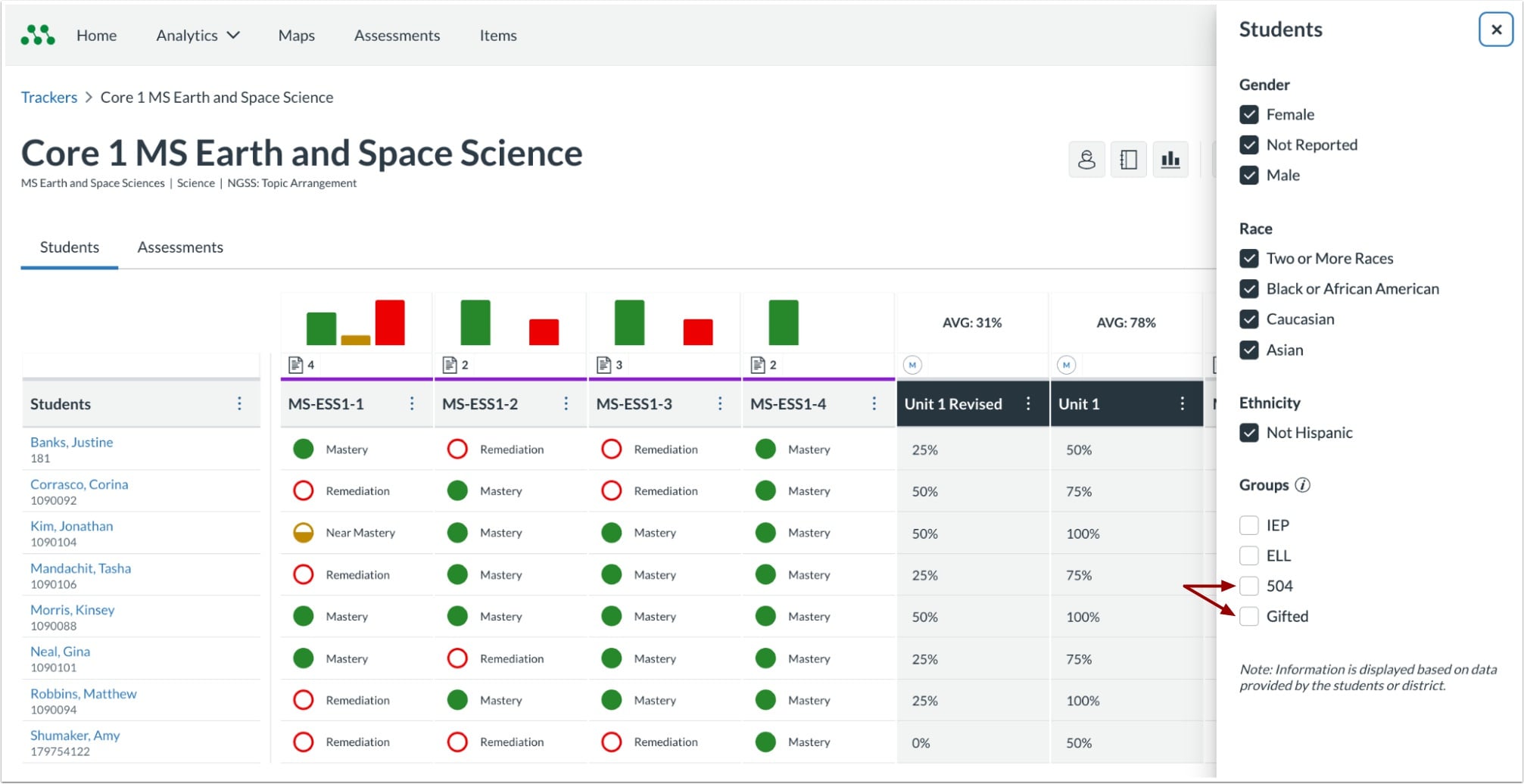Screen dimensions: 1524x784
Task: Click the notebook view icon
Action: [x=1128, y=160]
